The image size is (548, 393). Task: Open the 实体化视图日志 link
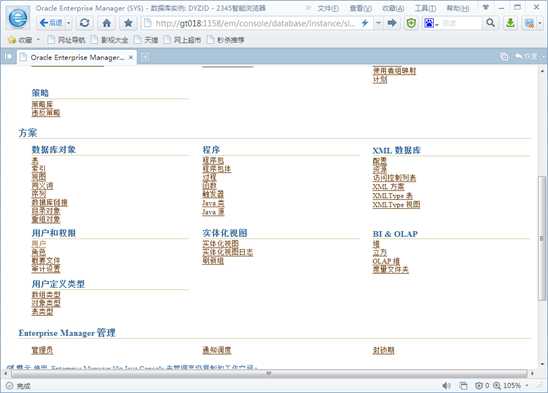[x=228, y=252]
